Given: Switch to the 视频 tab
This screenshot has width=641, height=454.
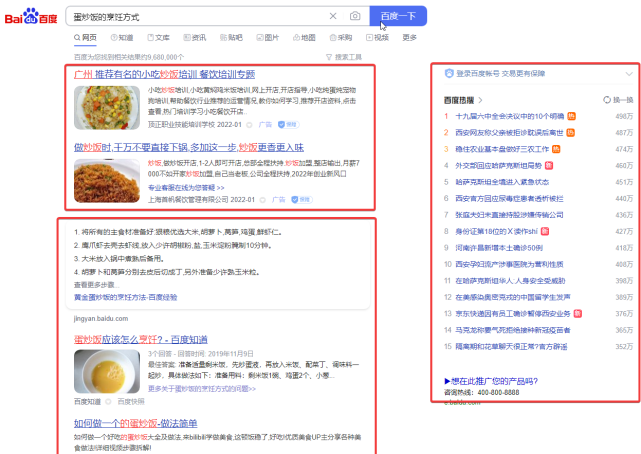Looking at the screenshot, I should 377,38.
